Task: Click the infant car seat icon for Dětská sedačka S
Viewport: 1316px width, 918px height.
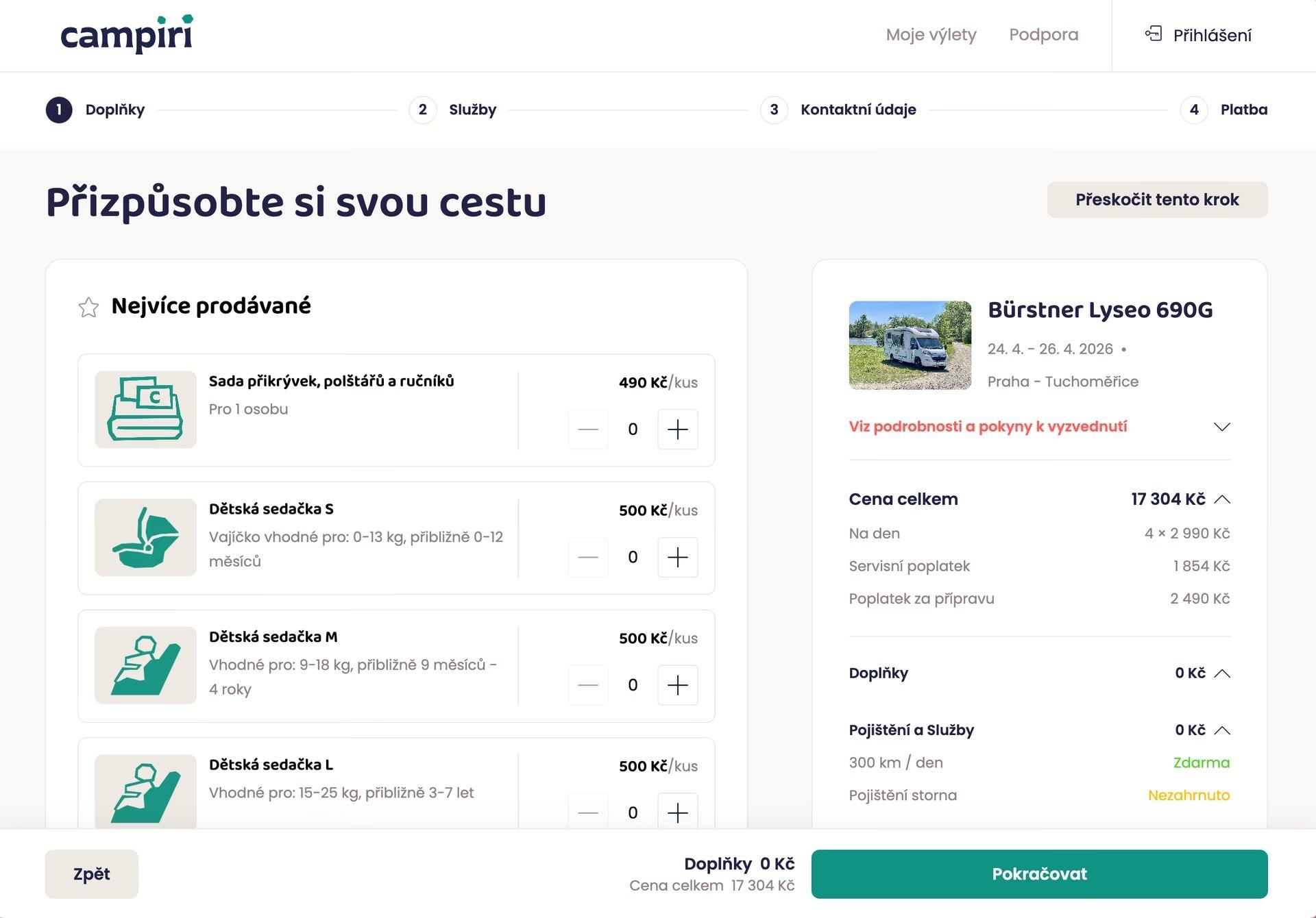Action: [145, 538]
